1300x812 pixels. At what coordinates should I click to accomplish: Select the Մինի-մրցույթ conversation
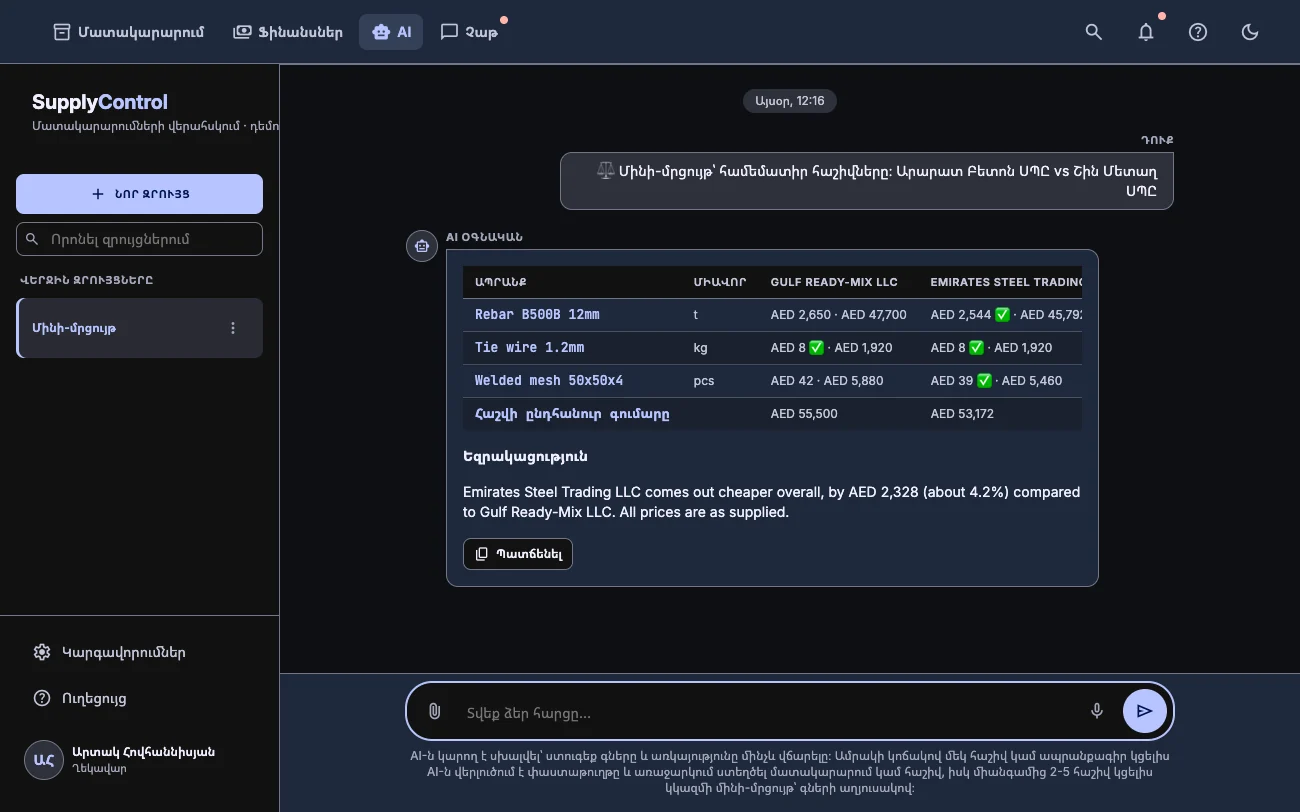[139, 328]
